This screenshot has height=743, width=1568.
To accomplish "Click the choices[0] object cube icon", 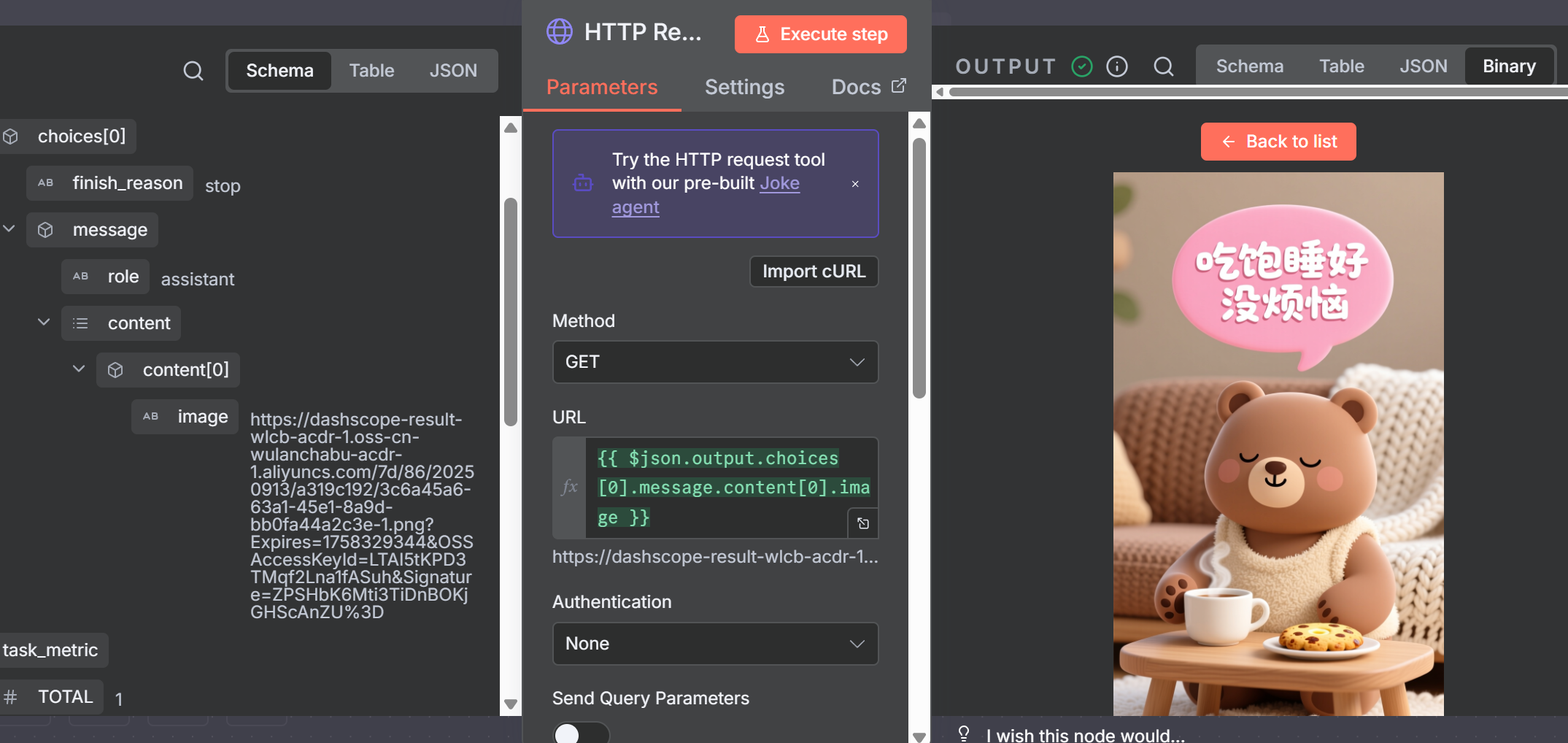I will tap(11, 136).
